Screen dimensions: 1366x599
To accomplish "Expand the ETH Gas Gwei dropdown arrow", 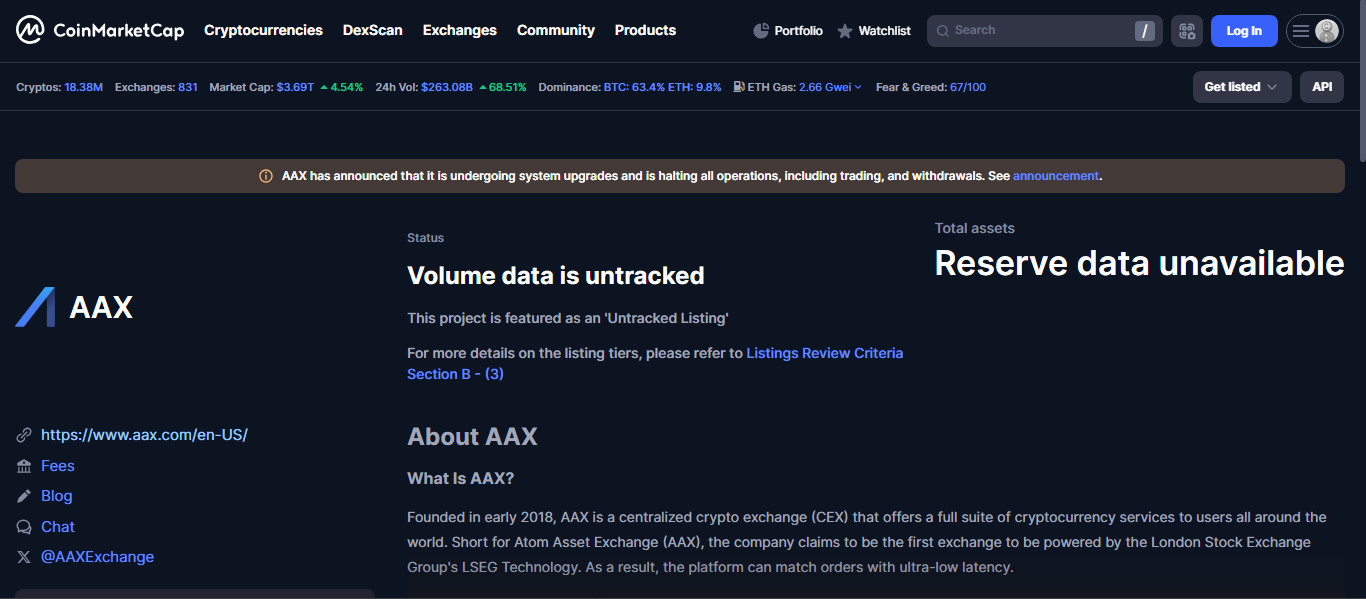I will (858, 88).
